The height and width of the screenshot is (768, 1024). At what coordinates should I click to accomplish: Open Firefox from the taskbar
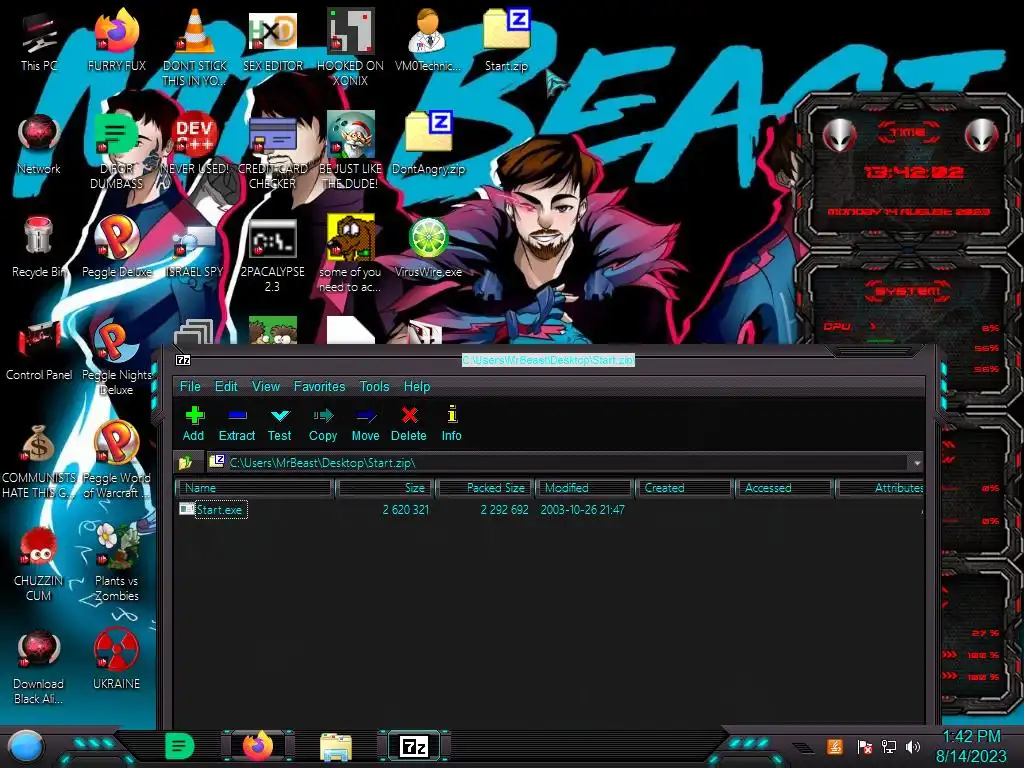pos(258,746)
